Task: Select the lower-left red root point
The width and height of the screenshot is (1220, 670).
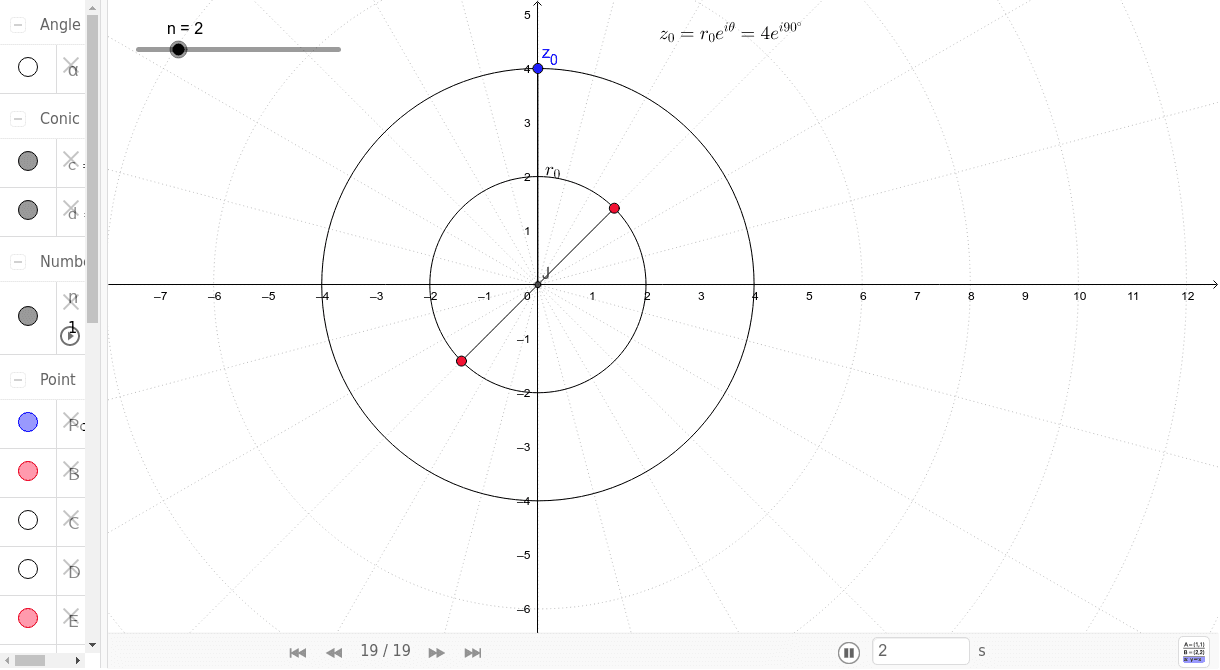Action: (461, 361)
